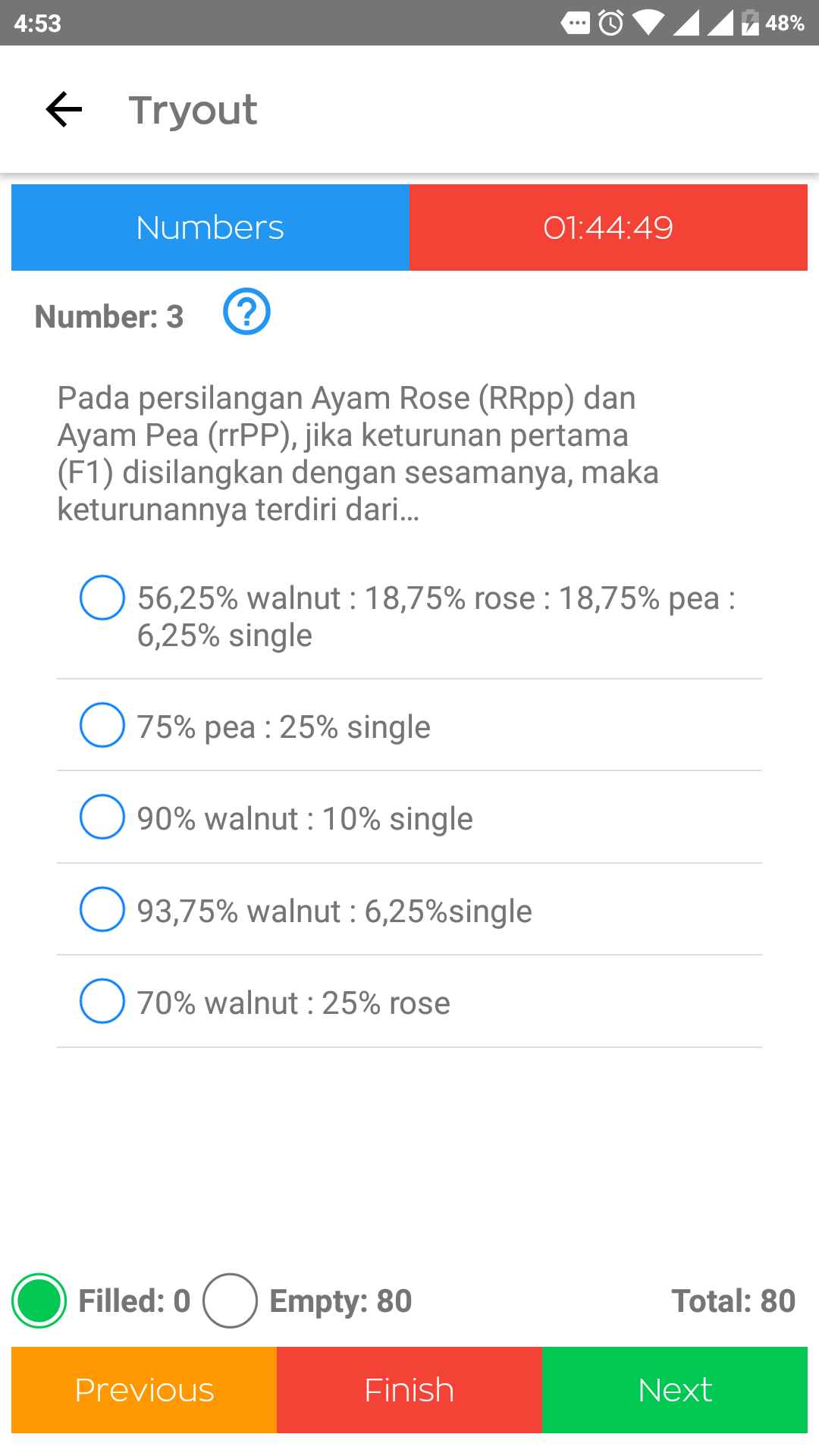Open the question mark help icon
This screenshot has width=819, height=1456.
[246, 312]
